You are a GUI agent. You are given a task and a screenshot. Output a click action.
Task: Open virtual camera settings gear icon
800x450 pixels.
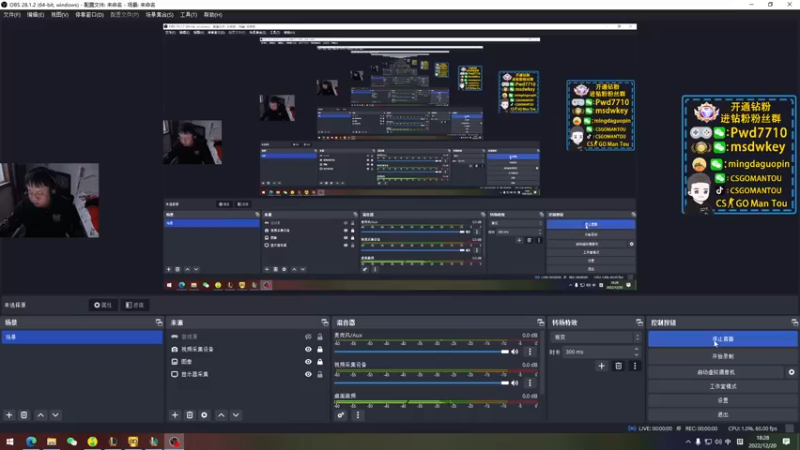click(791, 372)
